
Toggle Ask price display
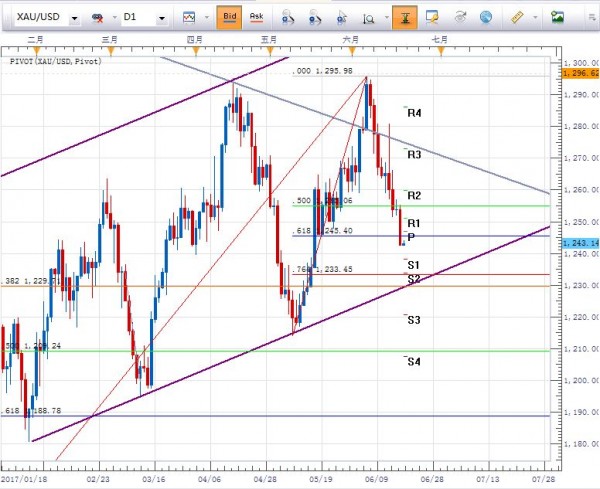pos(256,17)
